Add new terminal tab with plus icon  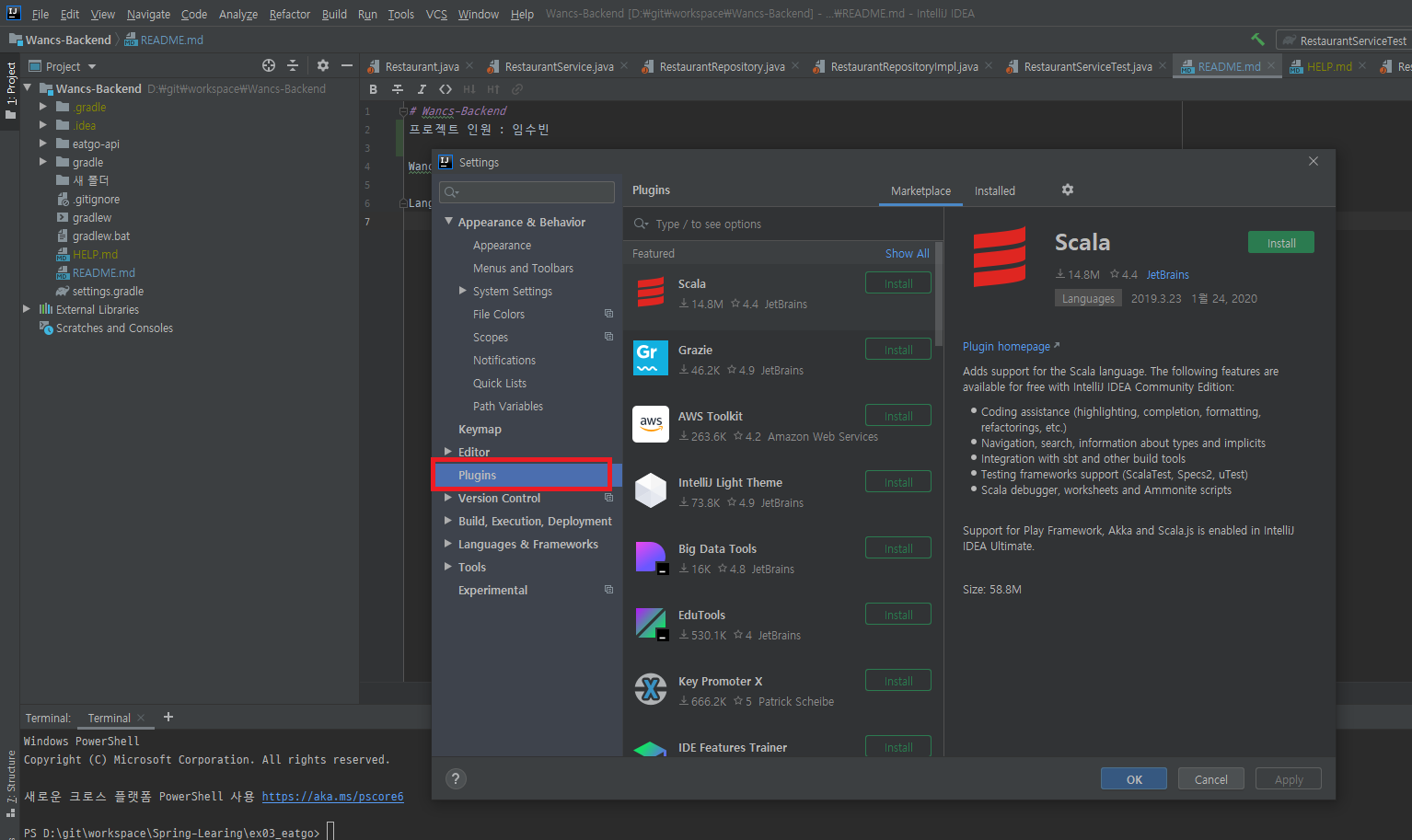point(168,717)
